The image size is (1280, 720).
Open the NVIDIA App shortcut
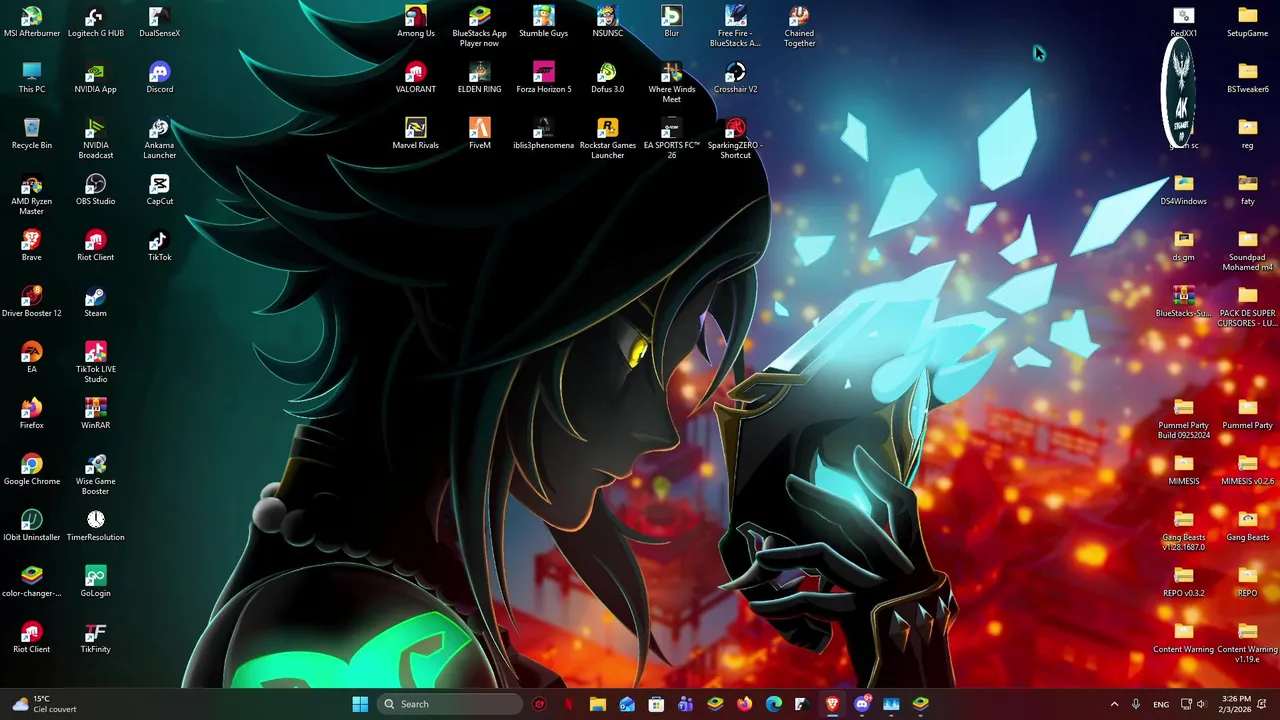click(96, 78)
